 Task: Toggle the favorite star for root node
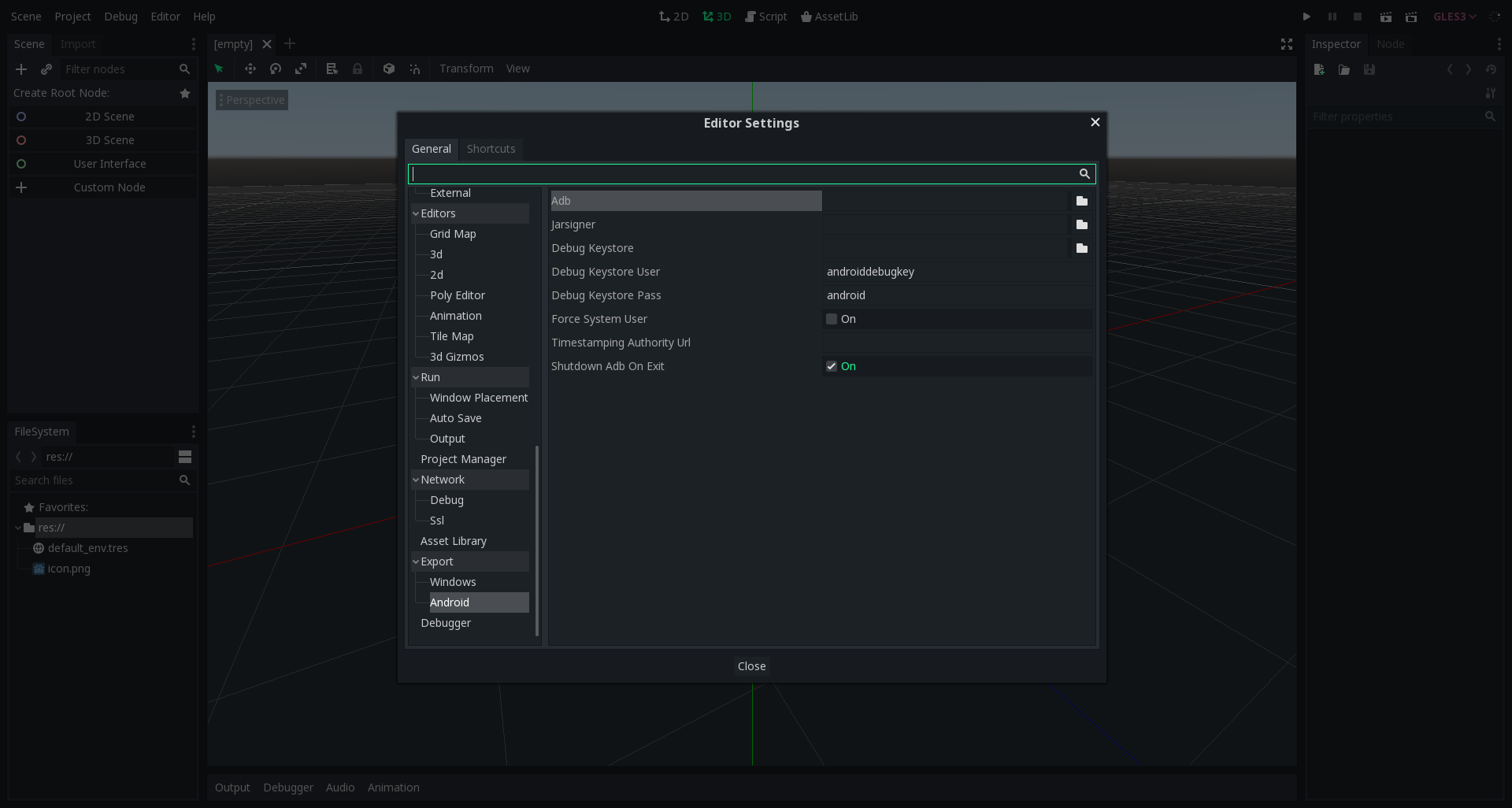tap(185, 93)
